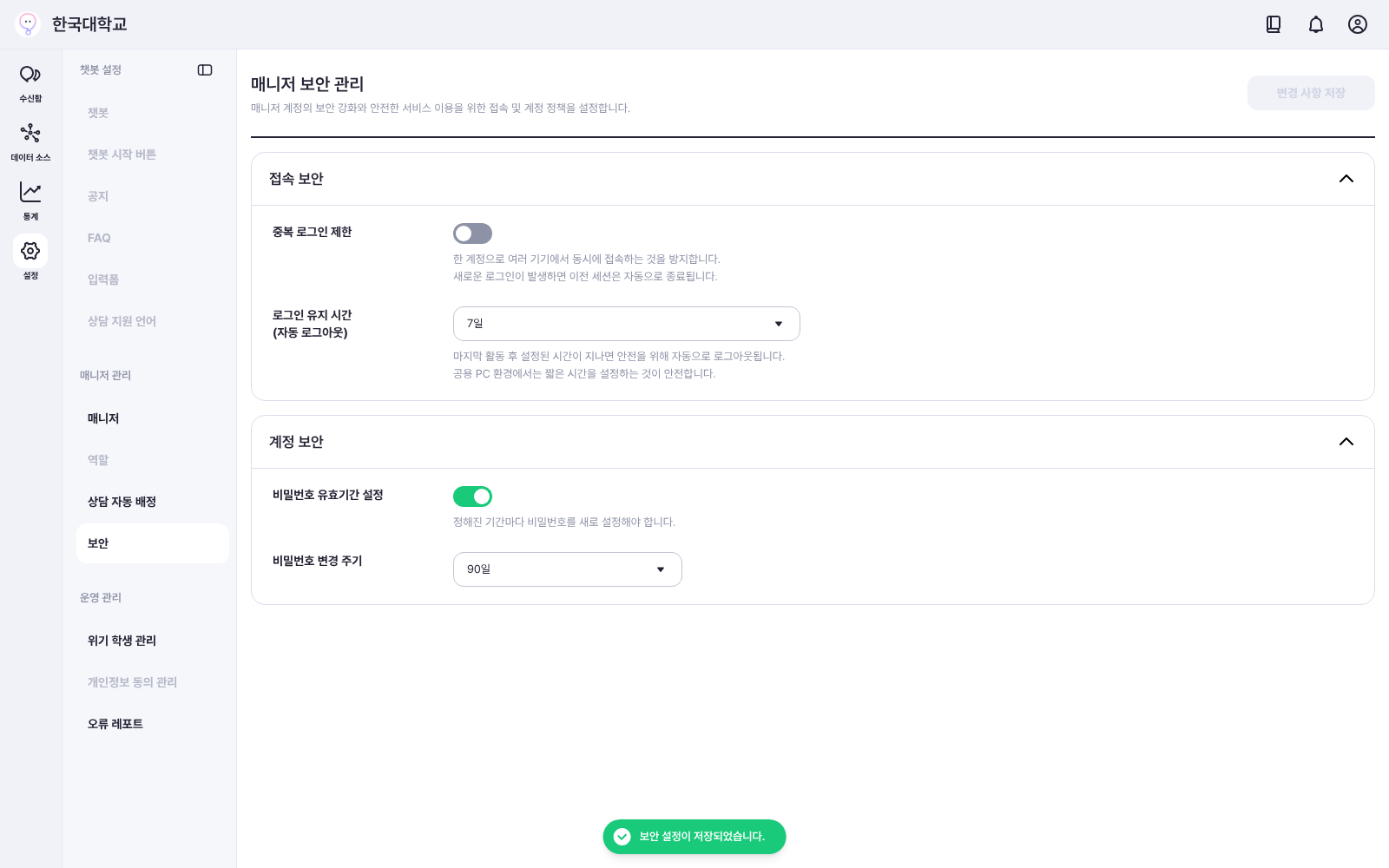1389x868 pixels.
Task: Disable the 비밀번호 유효기간 설정 toggle
Action: tap(472, 496)
